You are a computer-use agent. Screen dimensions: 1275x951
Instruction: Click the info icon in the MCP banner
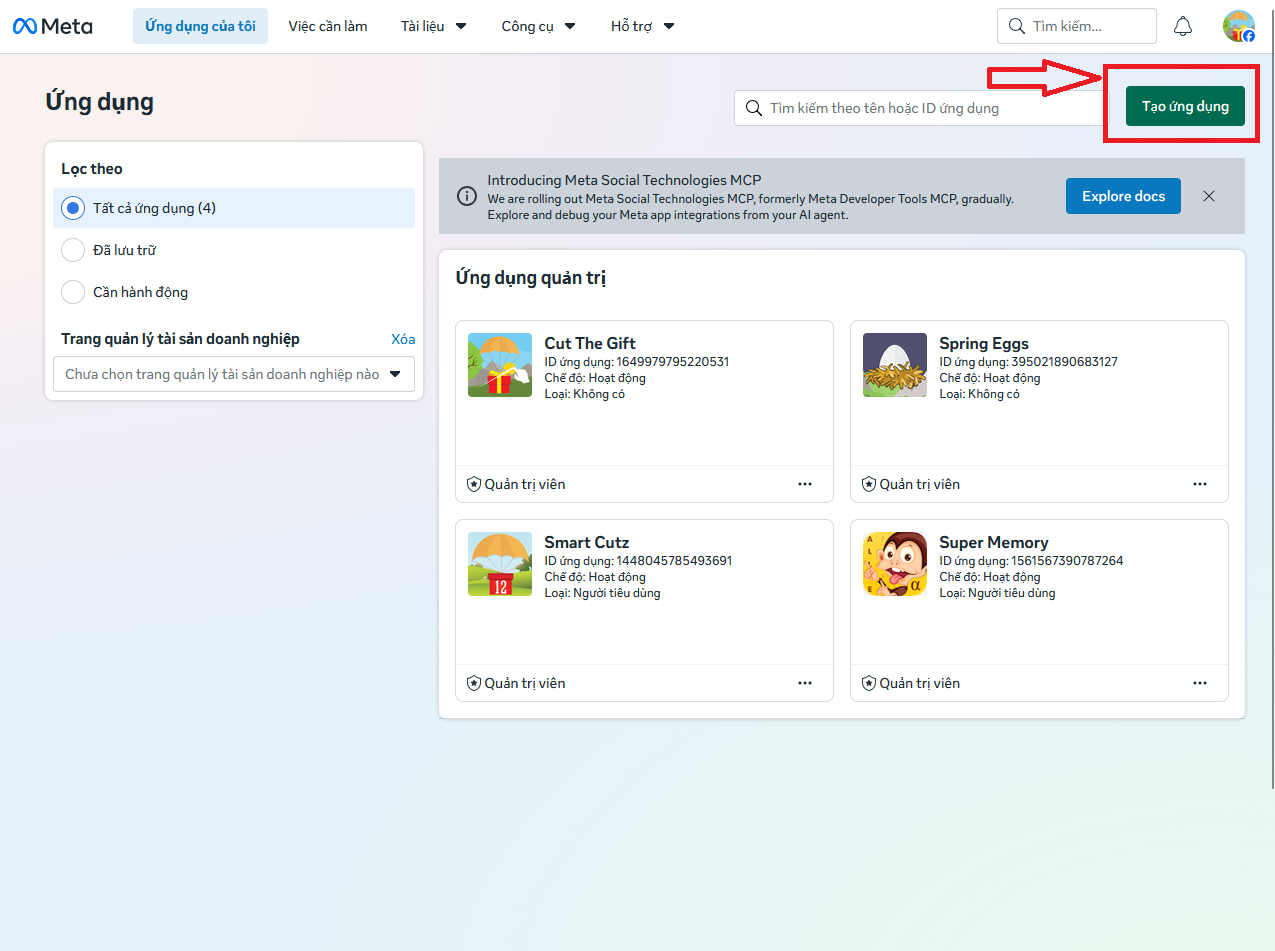[467, 196]
